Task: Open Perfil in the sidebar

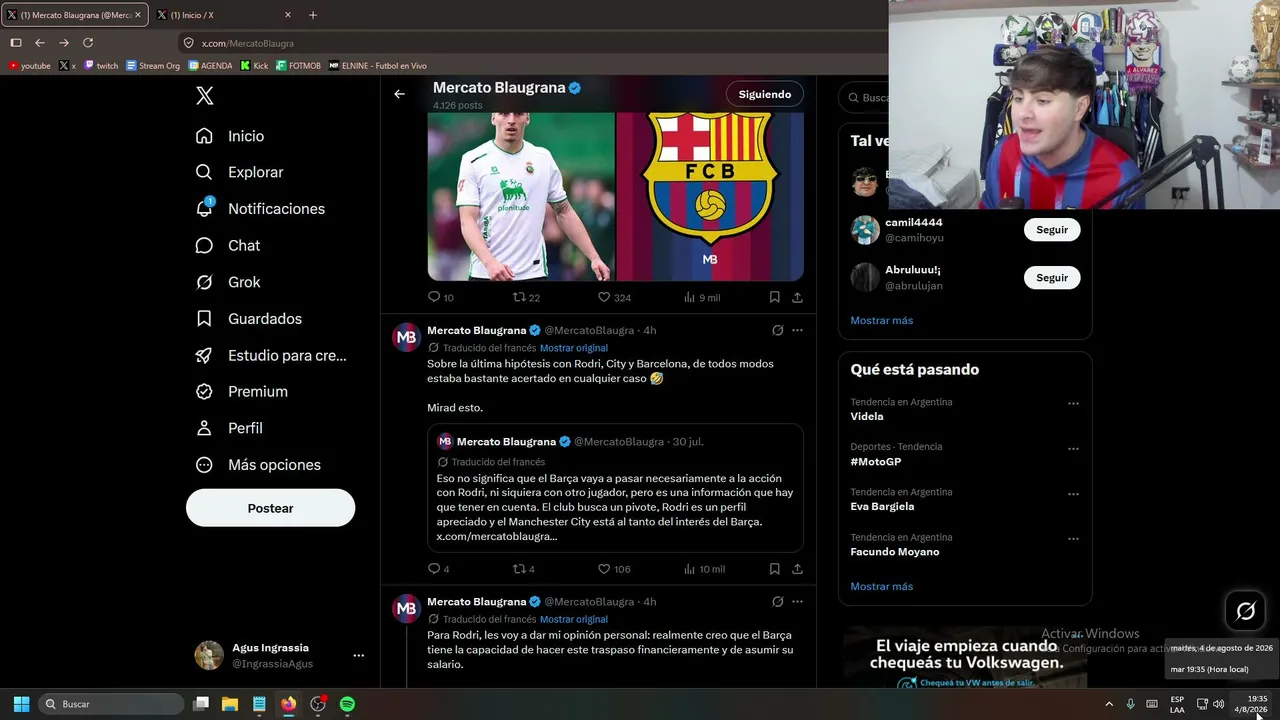Action: click(x=229, y=428)
